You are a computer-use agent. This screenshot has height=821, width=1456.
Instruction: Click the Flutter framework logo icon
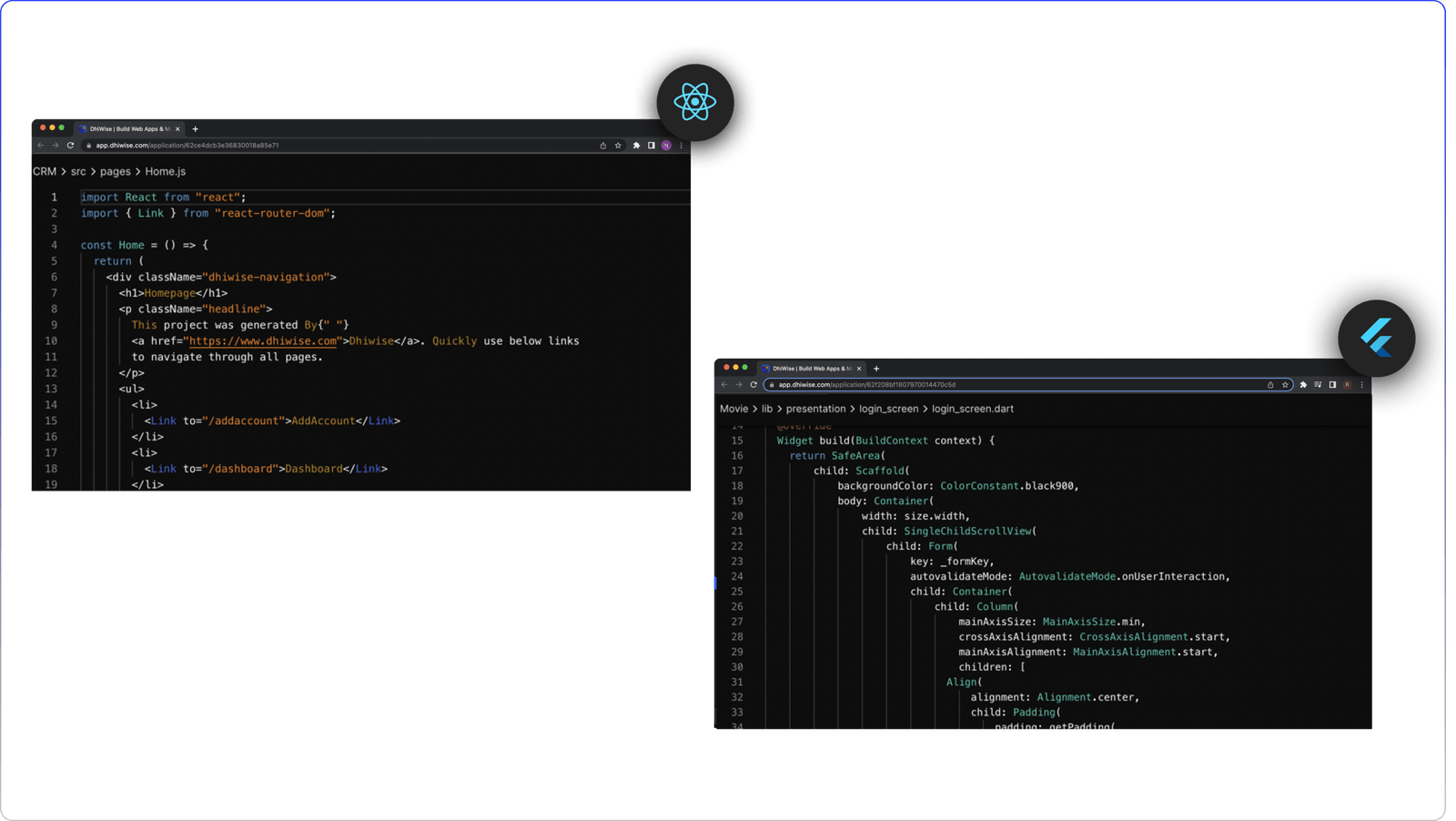pos(1376,339)
